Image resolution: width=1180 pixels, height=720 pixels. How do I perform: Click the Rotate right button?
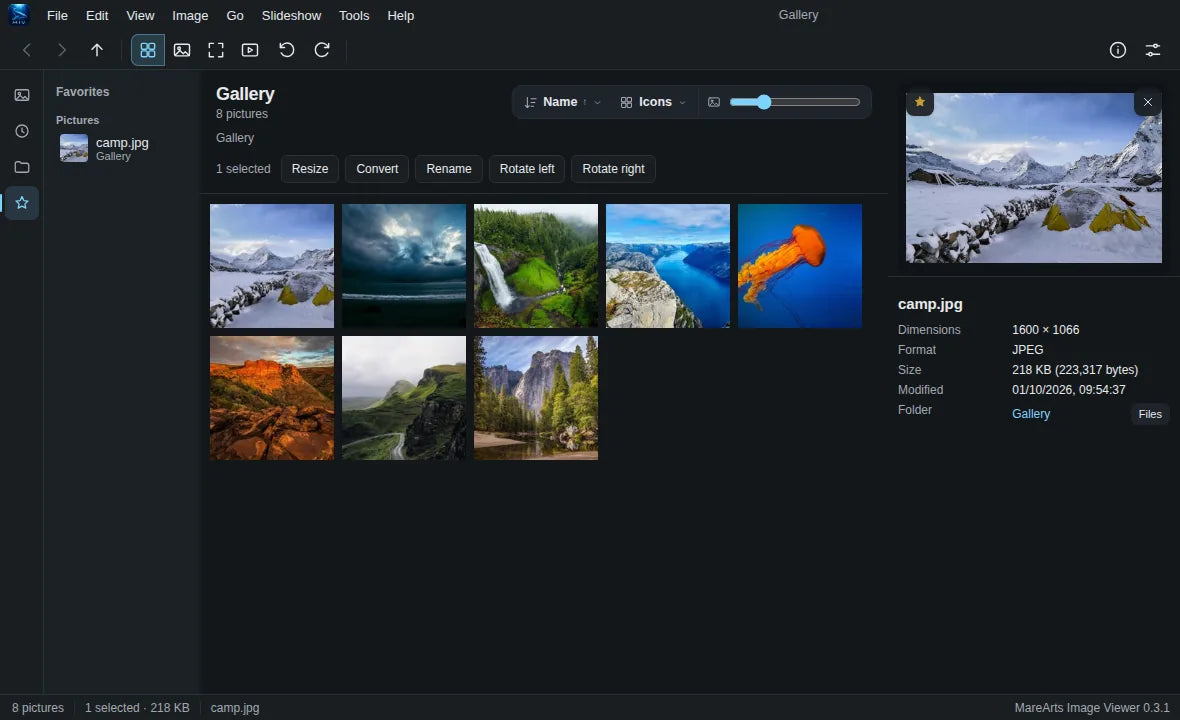pos(613,169)
